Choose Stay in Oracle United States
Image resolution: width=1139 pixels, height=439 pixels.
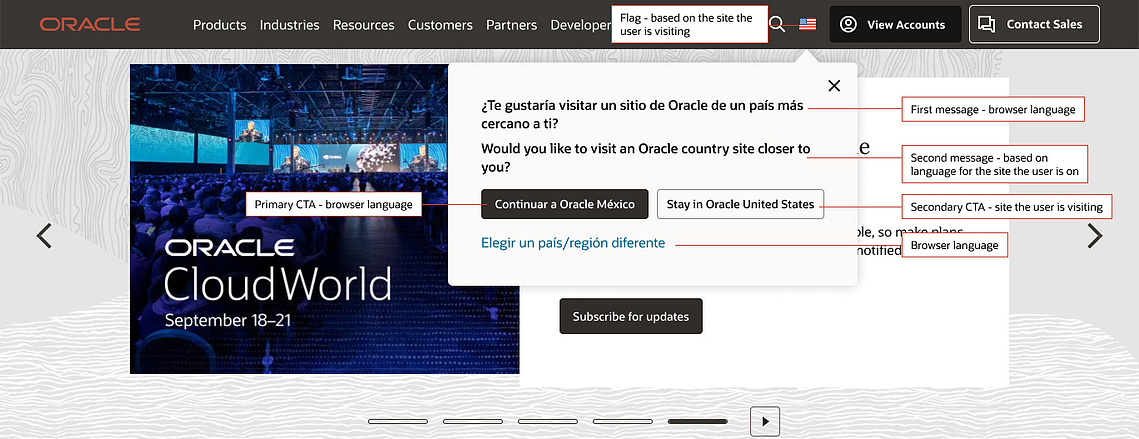tap(740, 204)
